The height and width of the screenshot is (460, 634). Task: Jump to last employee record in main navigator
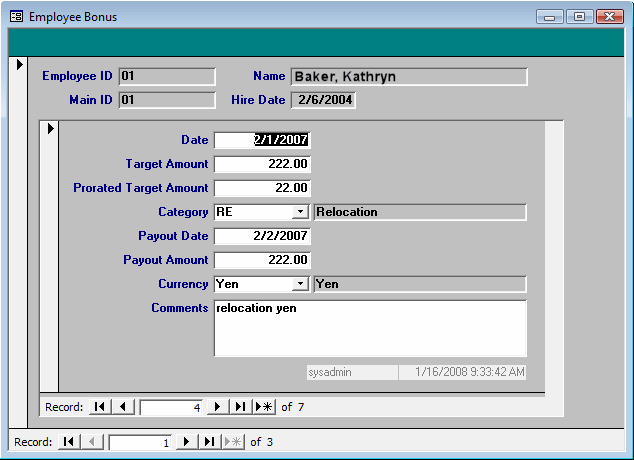point(209,442)
